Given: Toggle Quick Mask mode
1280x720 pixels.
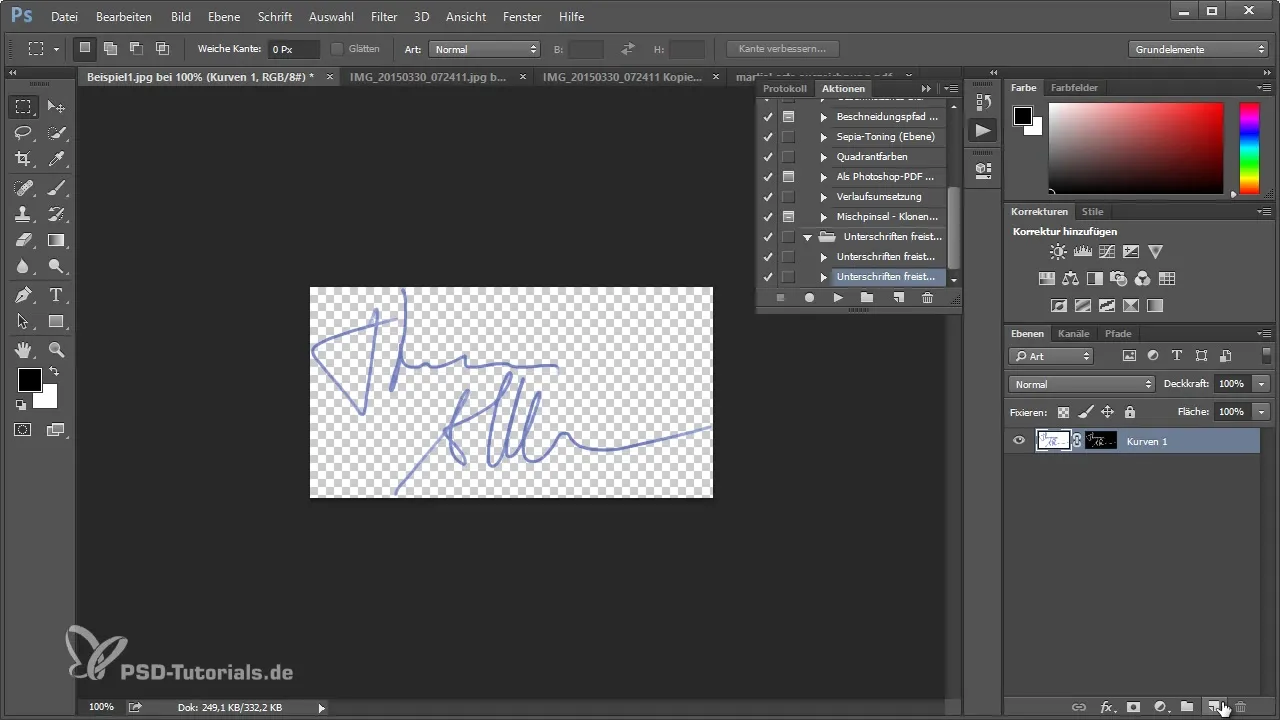Looking at the screenshot, I should pos(24,430).
